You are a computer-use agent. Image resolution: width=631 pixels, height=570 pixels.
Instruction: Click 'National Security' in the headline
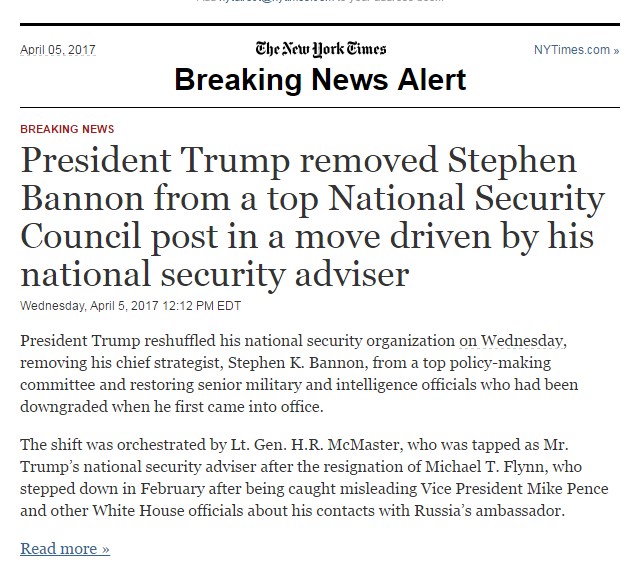467,198
